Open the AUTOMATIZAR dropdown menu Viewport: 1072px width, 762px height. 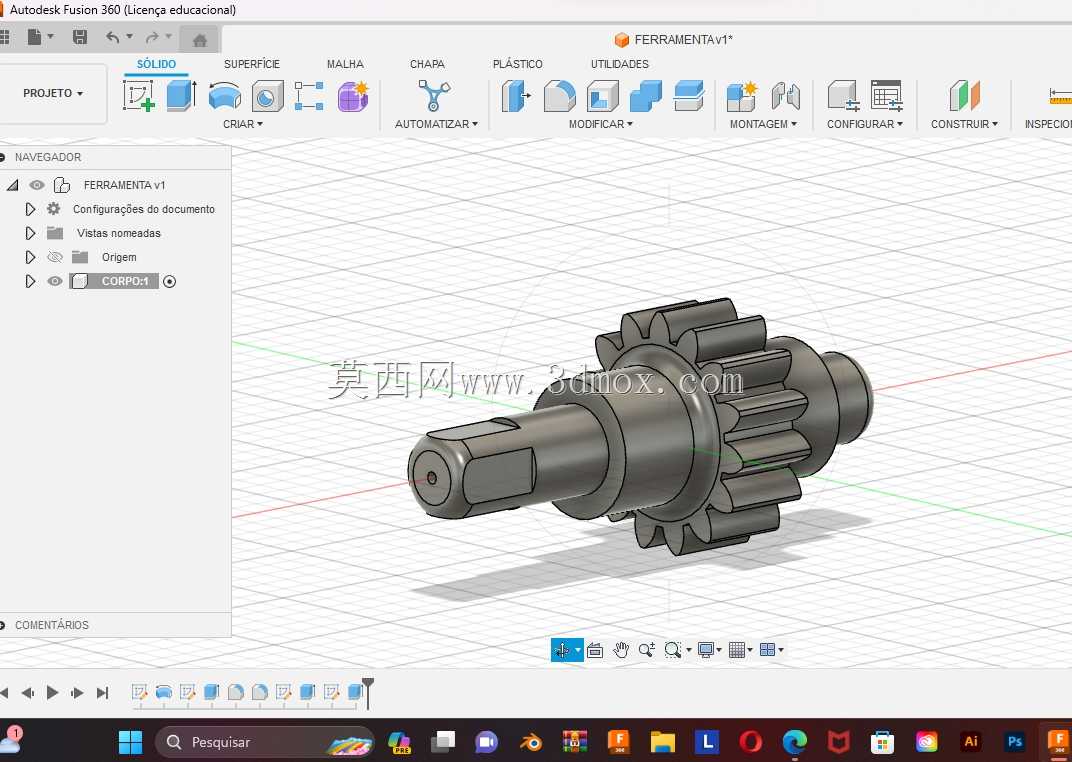[436, 124]
